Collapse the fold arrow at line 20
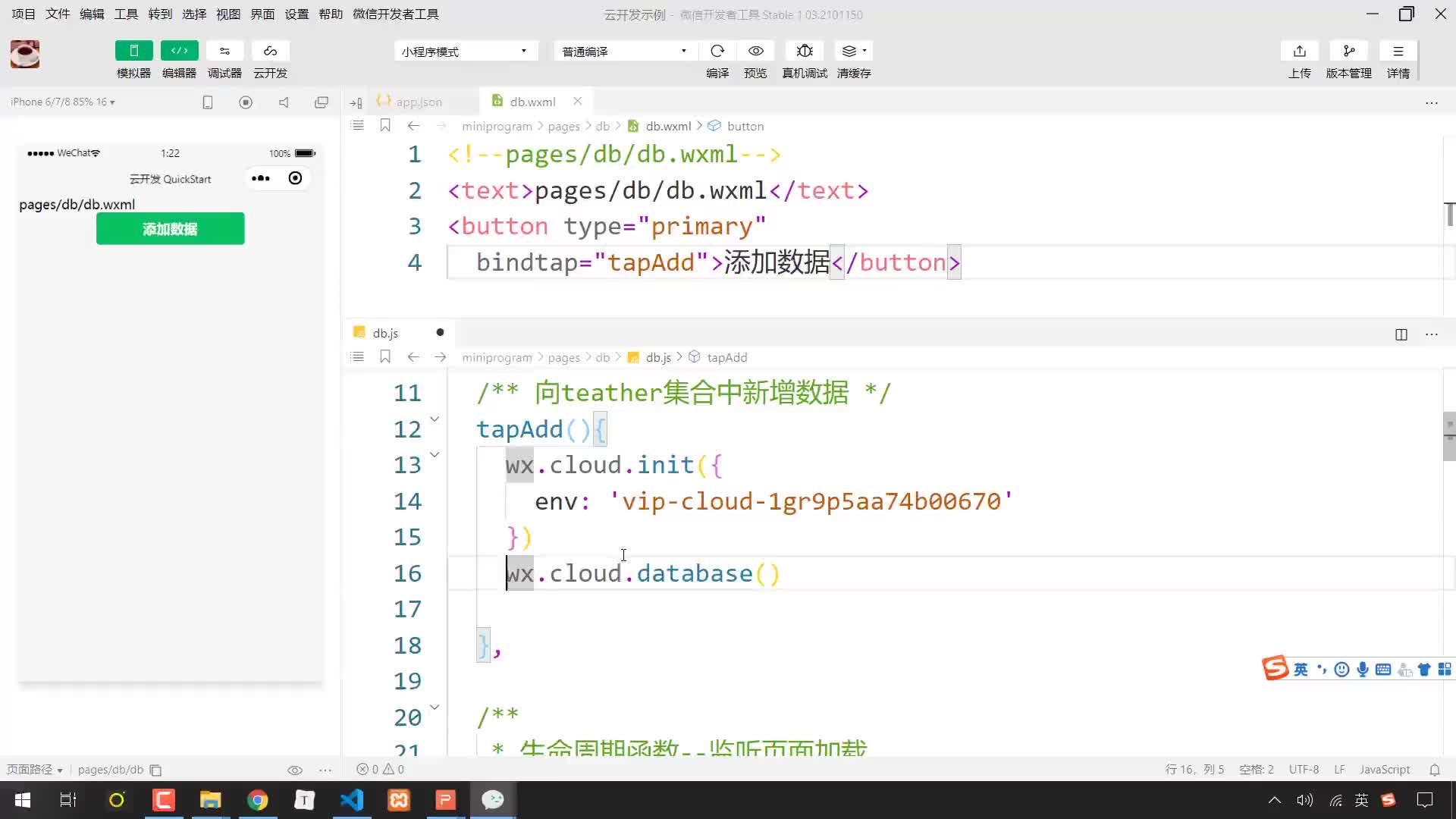Image resolution: width=1456 pixels, height=819 pixels. tap(435, 707)
